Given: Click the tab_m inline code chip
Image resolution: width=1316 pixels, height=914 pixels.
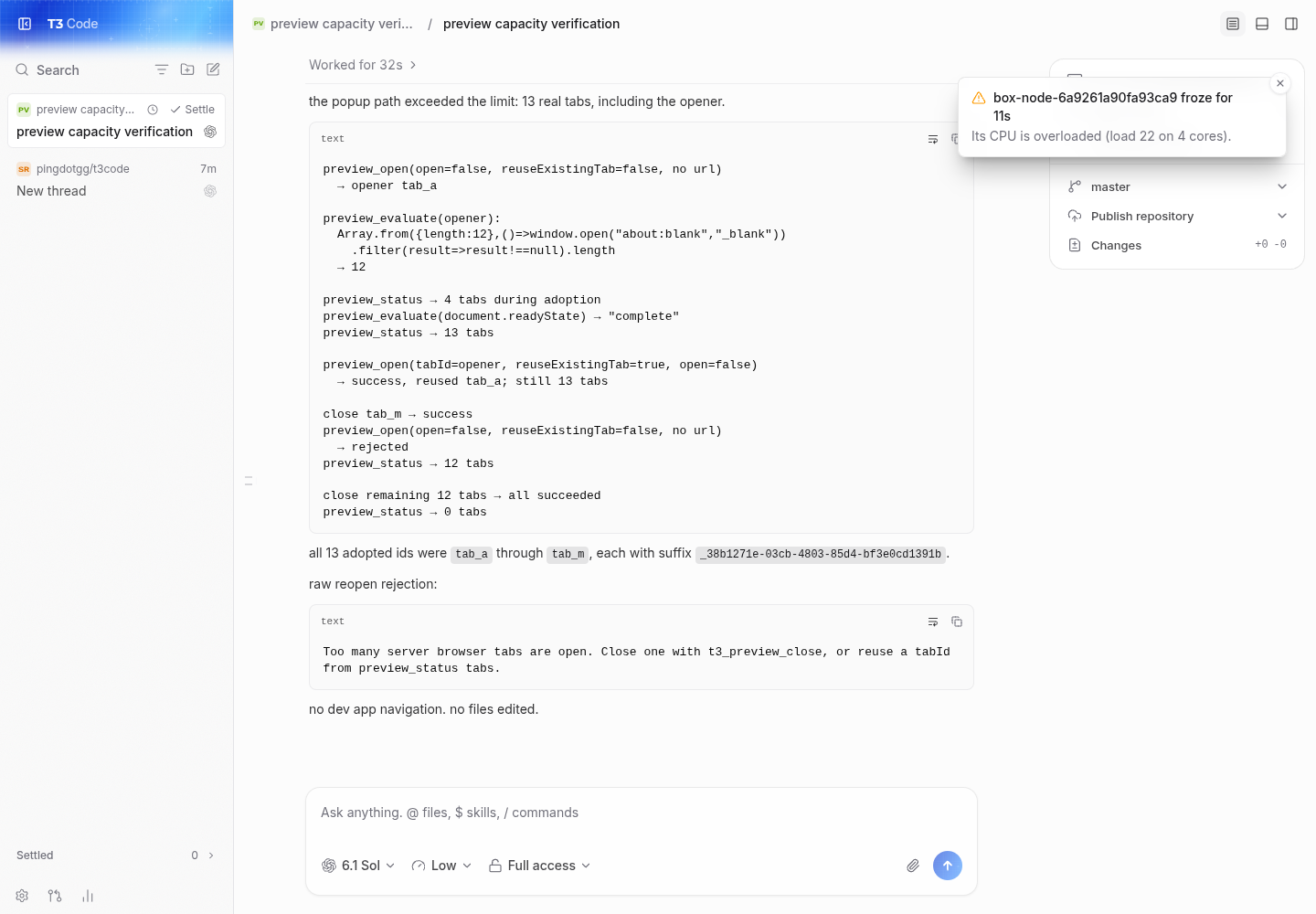Looking at the screenshot, I should coord(568,554).
